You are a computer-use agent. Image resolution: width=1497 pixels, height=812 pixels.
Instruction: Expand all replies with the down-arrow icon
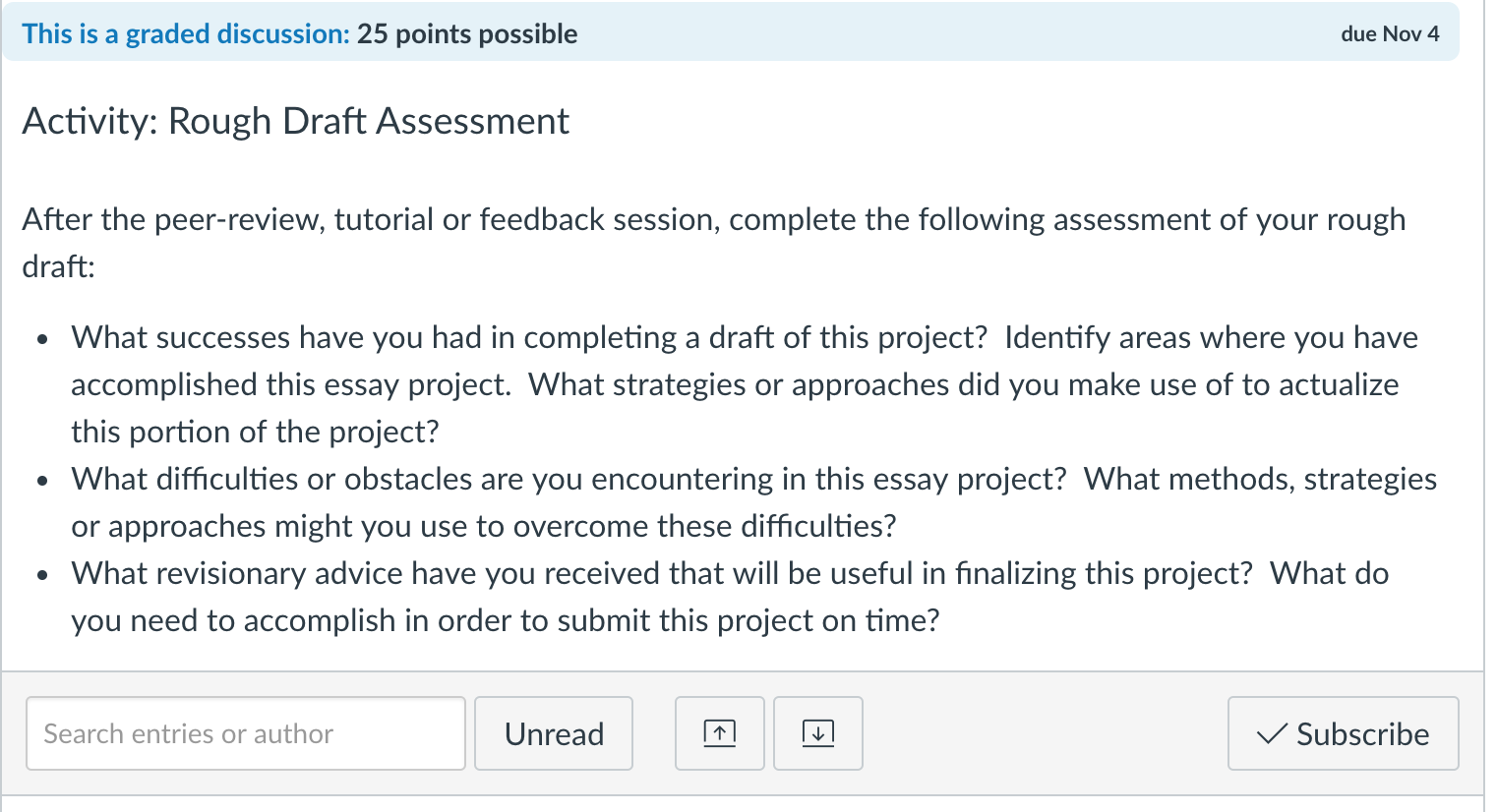tap(817, 733)
